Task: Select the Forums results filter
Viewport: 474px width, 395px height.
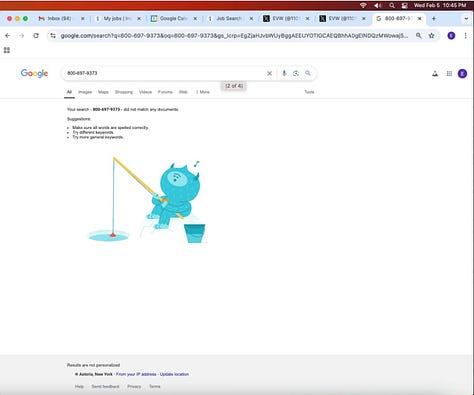Action: 165,92
